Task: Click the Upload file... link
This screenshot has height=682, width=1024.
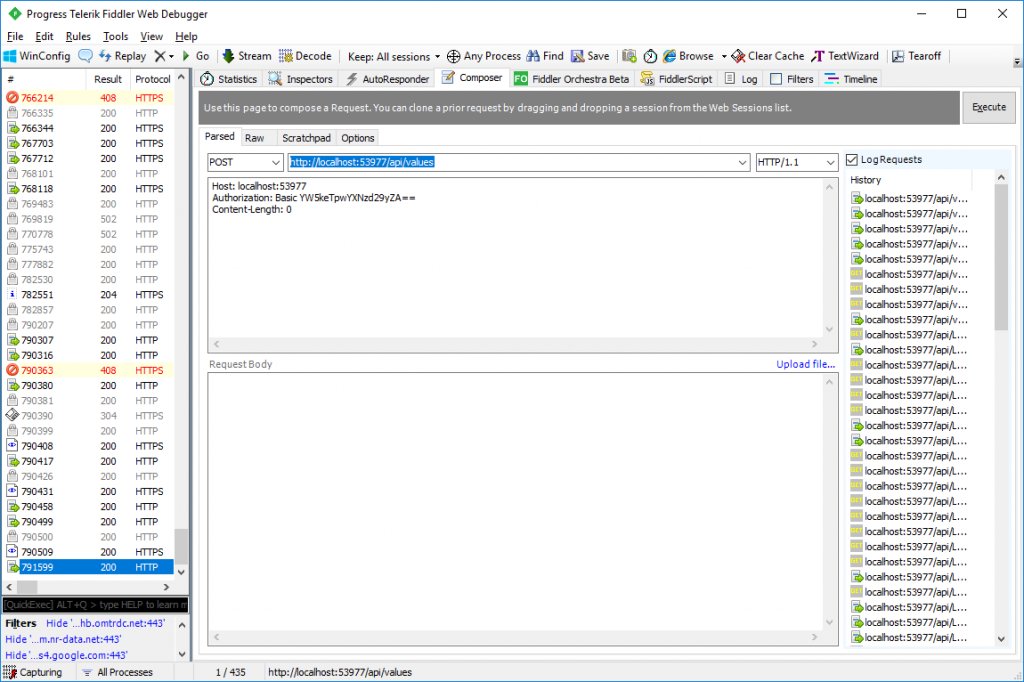Action: coord(805,365)
